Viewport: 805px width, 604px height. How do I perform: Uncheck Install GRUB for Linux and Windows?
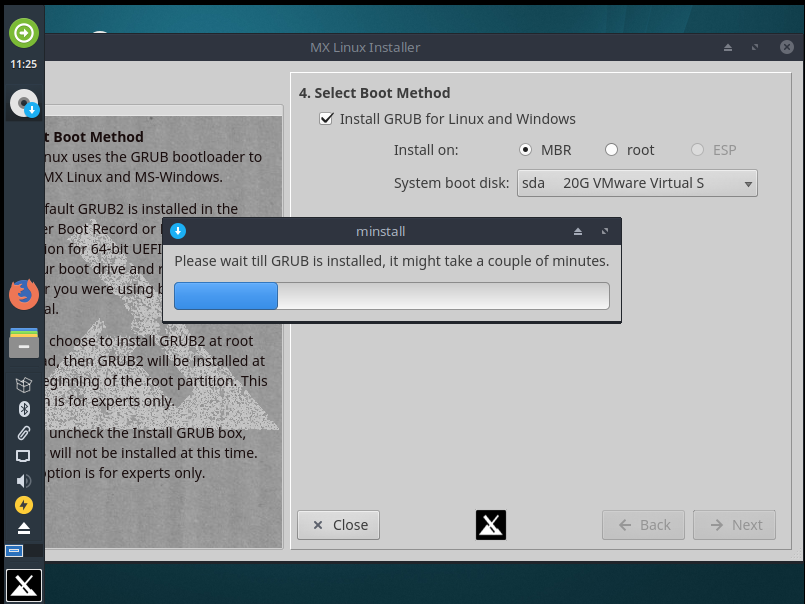tap(326, 119)
